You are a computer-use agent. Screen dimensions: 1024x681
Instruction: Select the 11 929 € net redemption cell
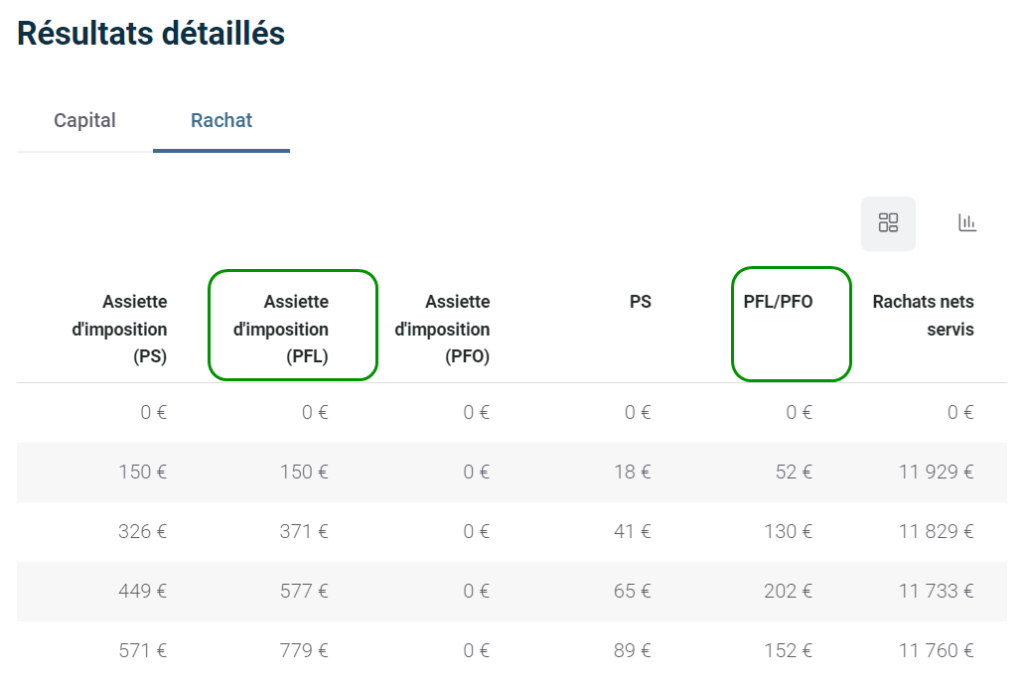pos(936,472)
